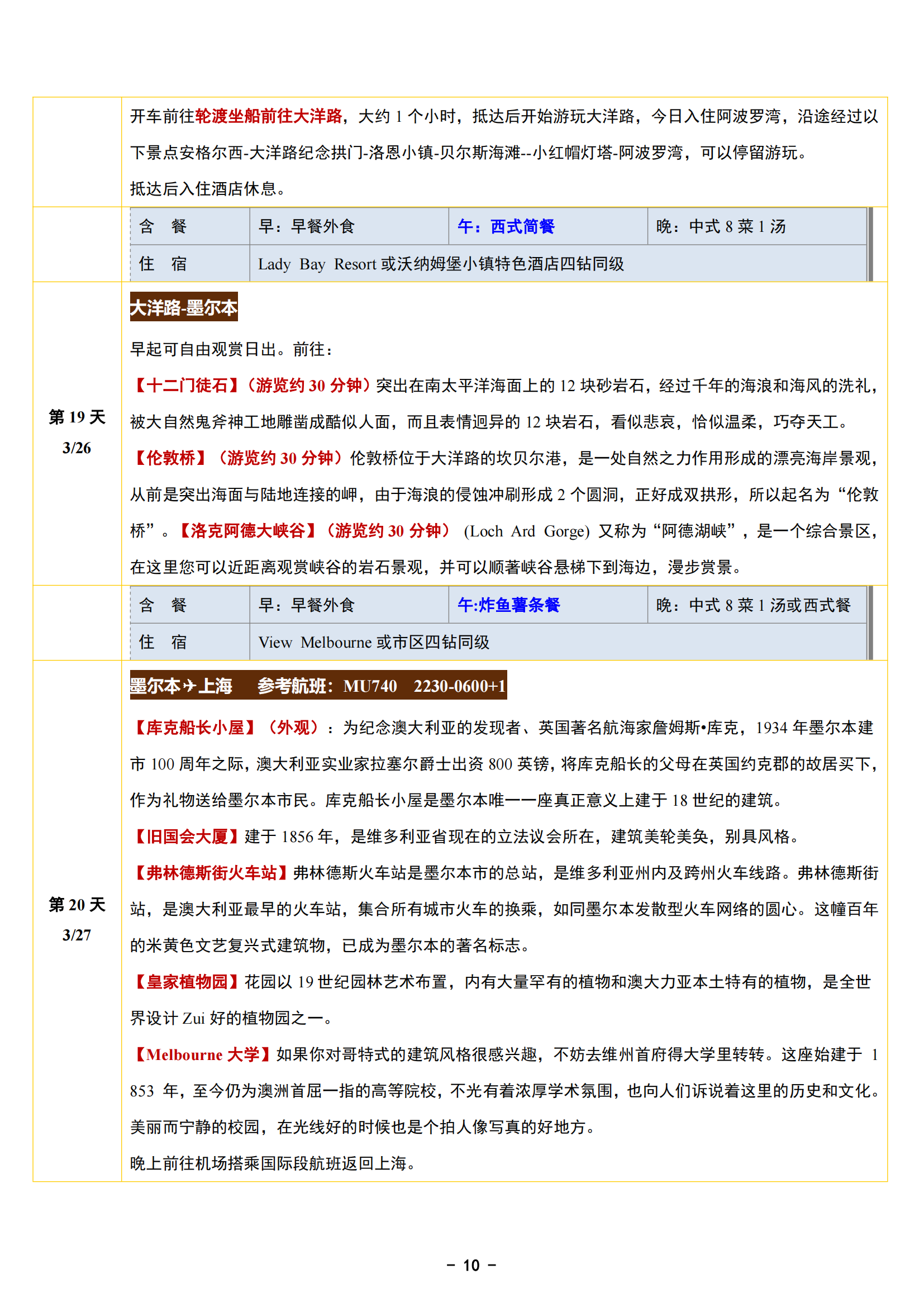Click the 大洋路-墨尔本 section heading
The image size is (924, 1307).
point(183,307)
